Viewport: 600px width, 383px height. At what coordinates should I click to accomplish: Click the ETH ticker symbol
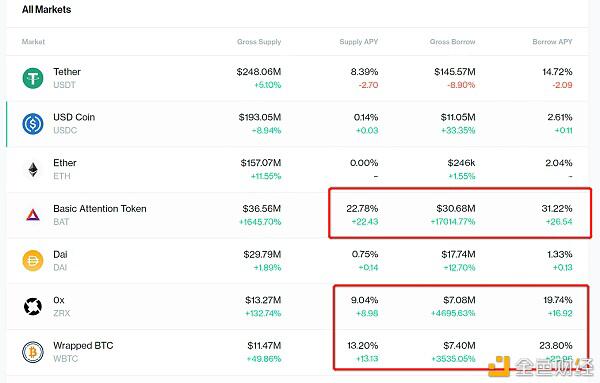[x=62, y=176]
